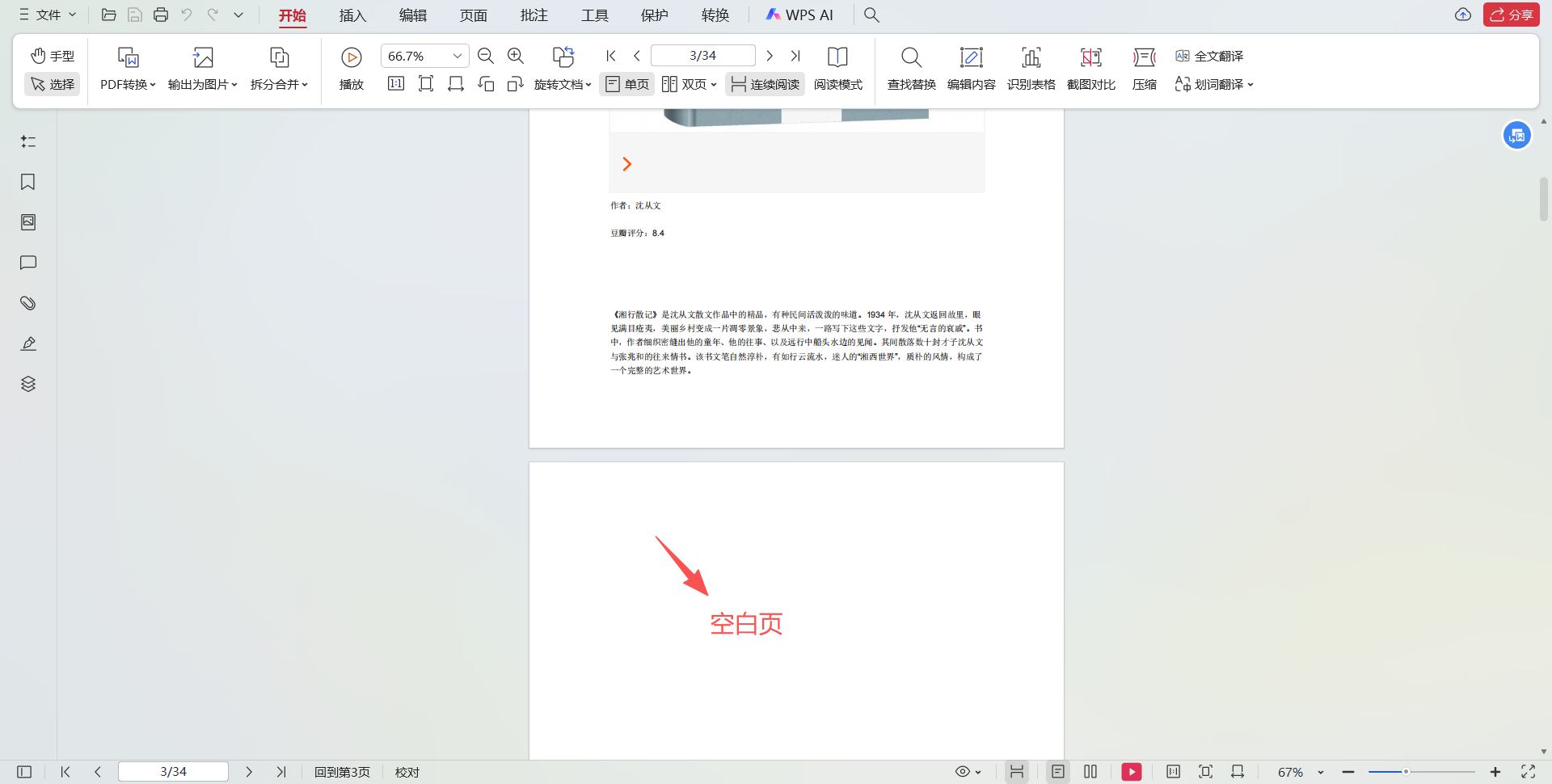Click the 回到第3页 return button

342,772
